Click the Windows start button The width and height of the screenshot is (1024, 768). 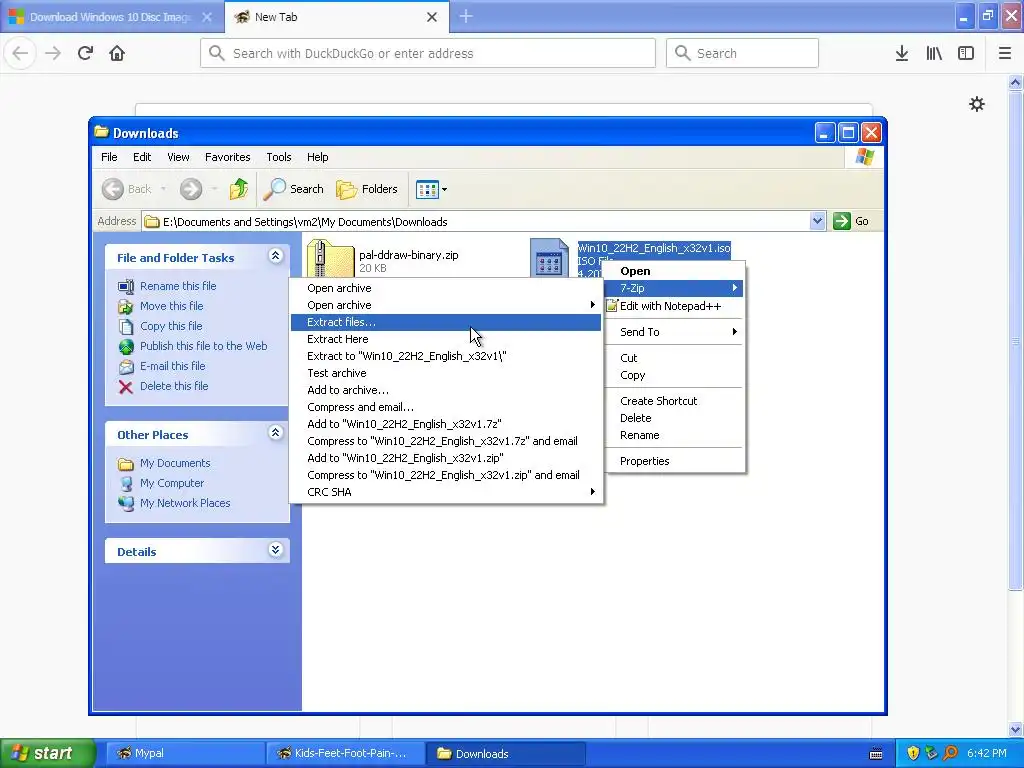pyautogui.click(x=48, y=753)
